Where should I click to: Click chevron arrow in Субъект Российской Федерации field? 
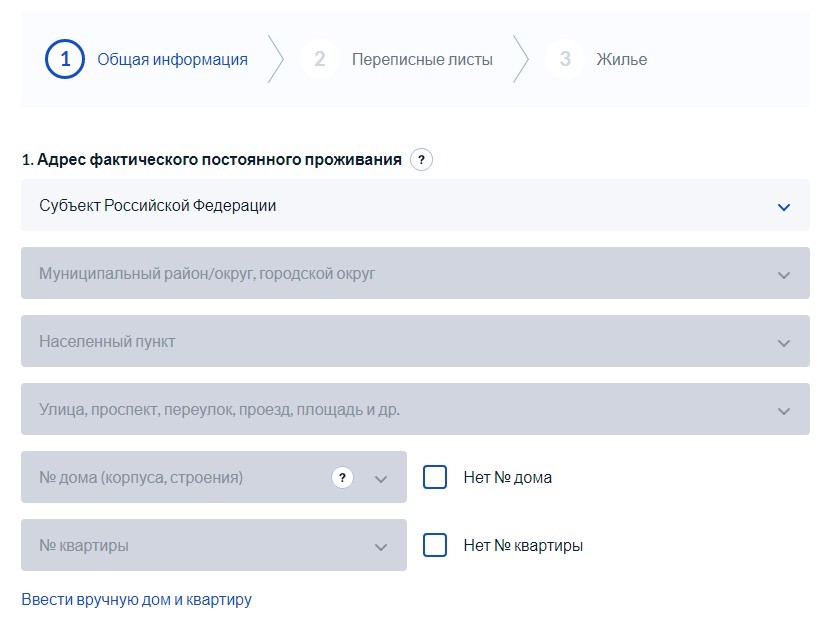tap(783, 207)
